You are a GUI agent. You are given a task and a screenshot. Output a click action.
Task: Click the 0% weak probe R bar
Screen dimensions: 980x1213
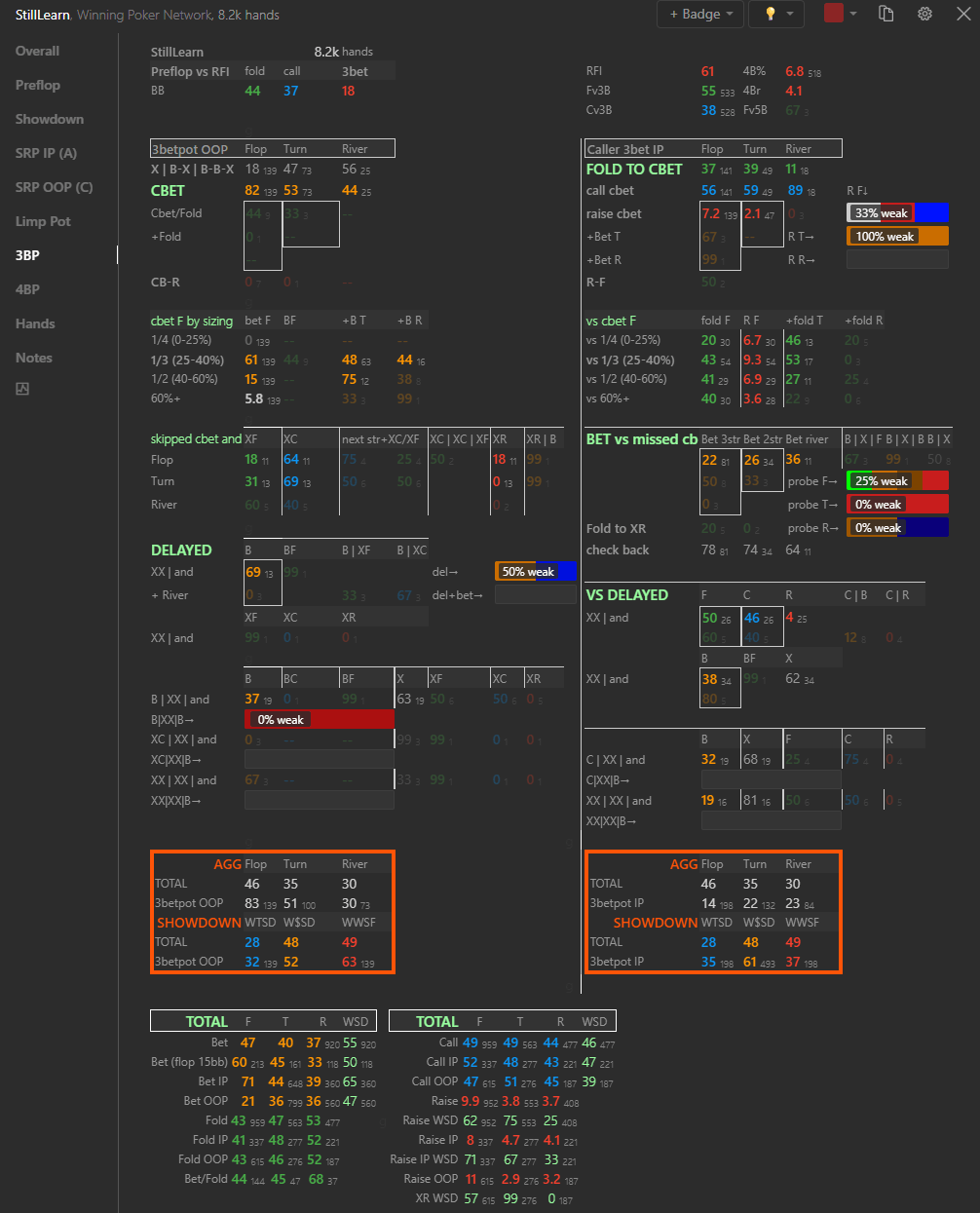897,527
